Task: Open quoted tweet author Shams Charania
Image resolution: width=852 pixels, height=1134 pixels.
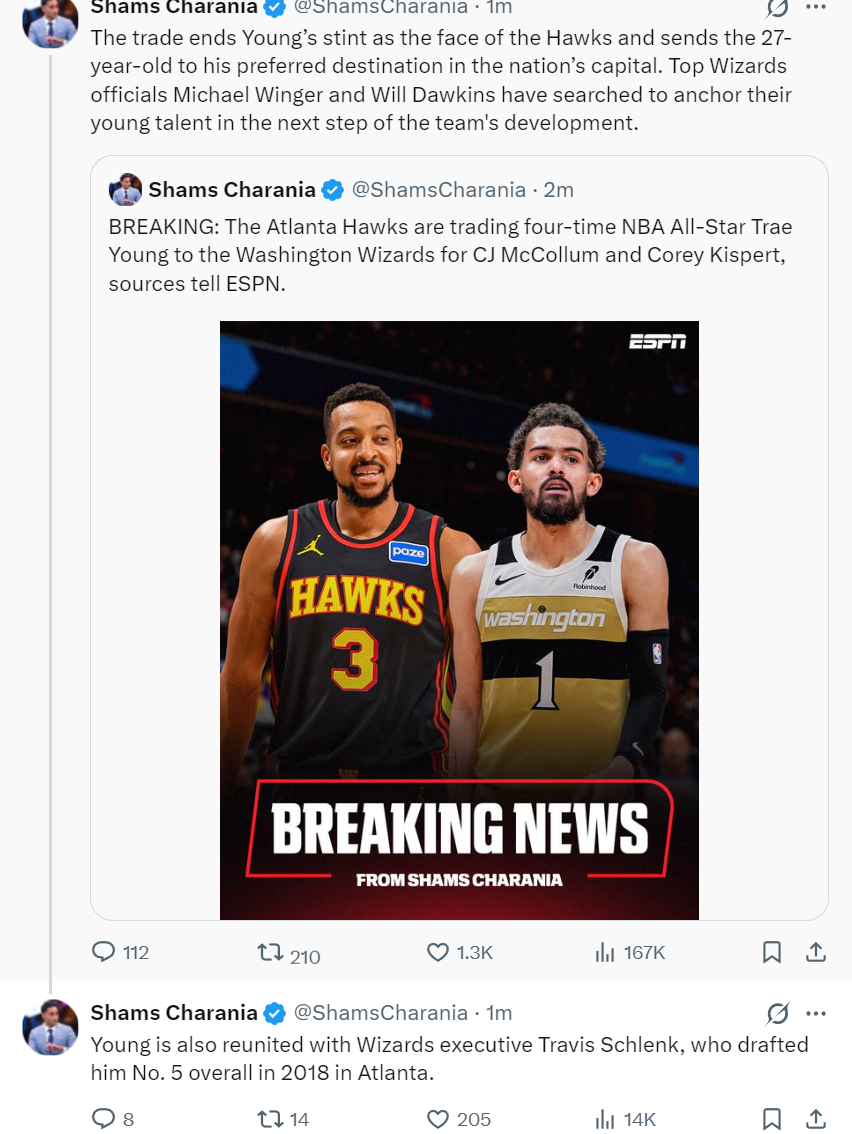Action: [x=232, y=189]
